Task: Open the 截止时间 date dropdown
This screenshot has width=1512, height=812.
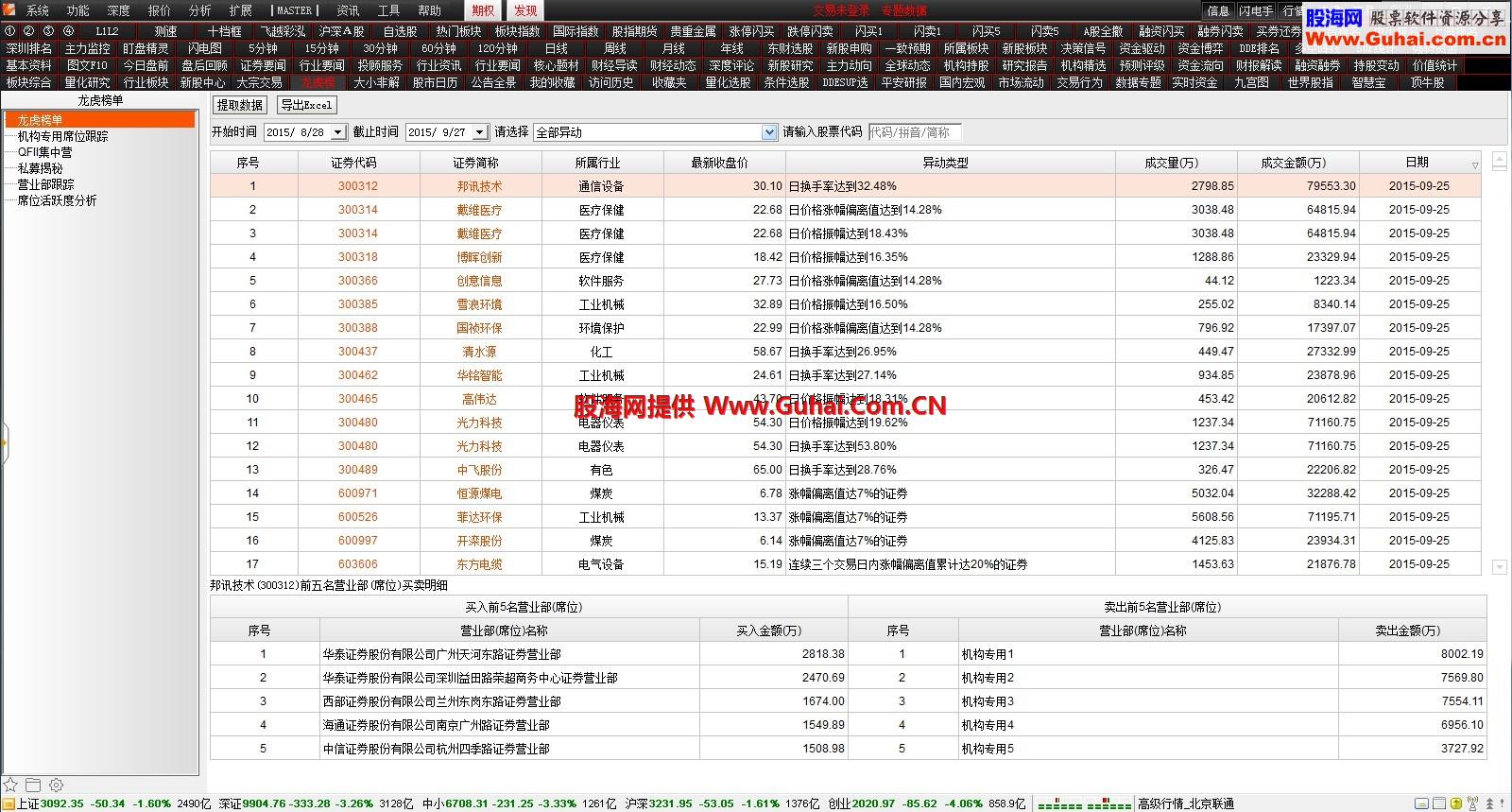Action: point(480,132)
